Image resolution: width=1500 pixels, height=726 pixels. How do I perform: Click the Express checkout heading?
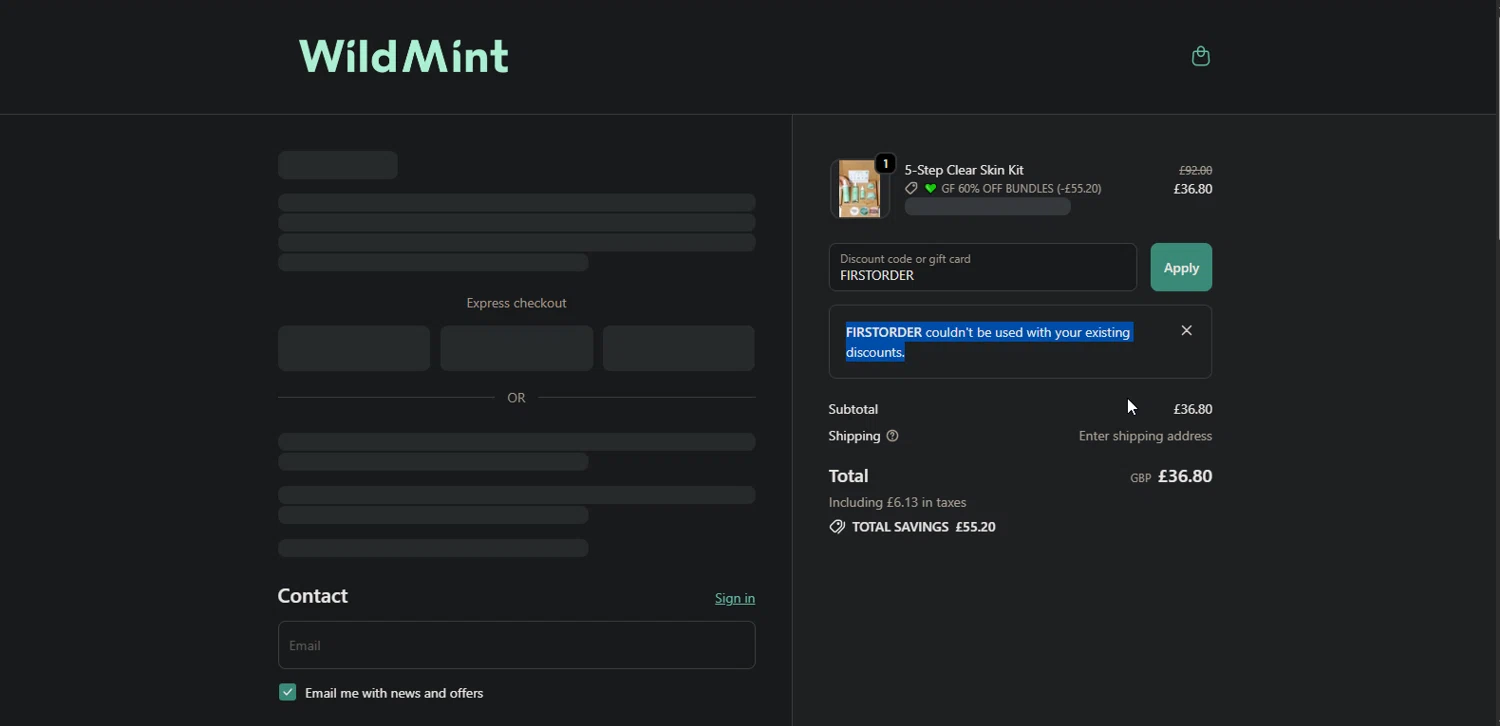click(516, 303)
